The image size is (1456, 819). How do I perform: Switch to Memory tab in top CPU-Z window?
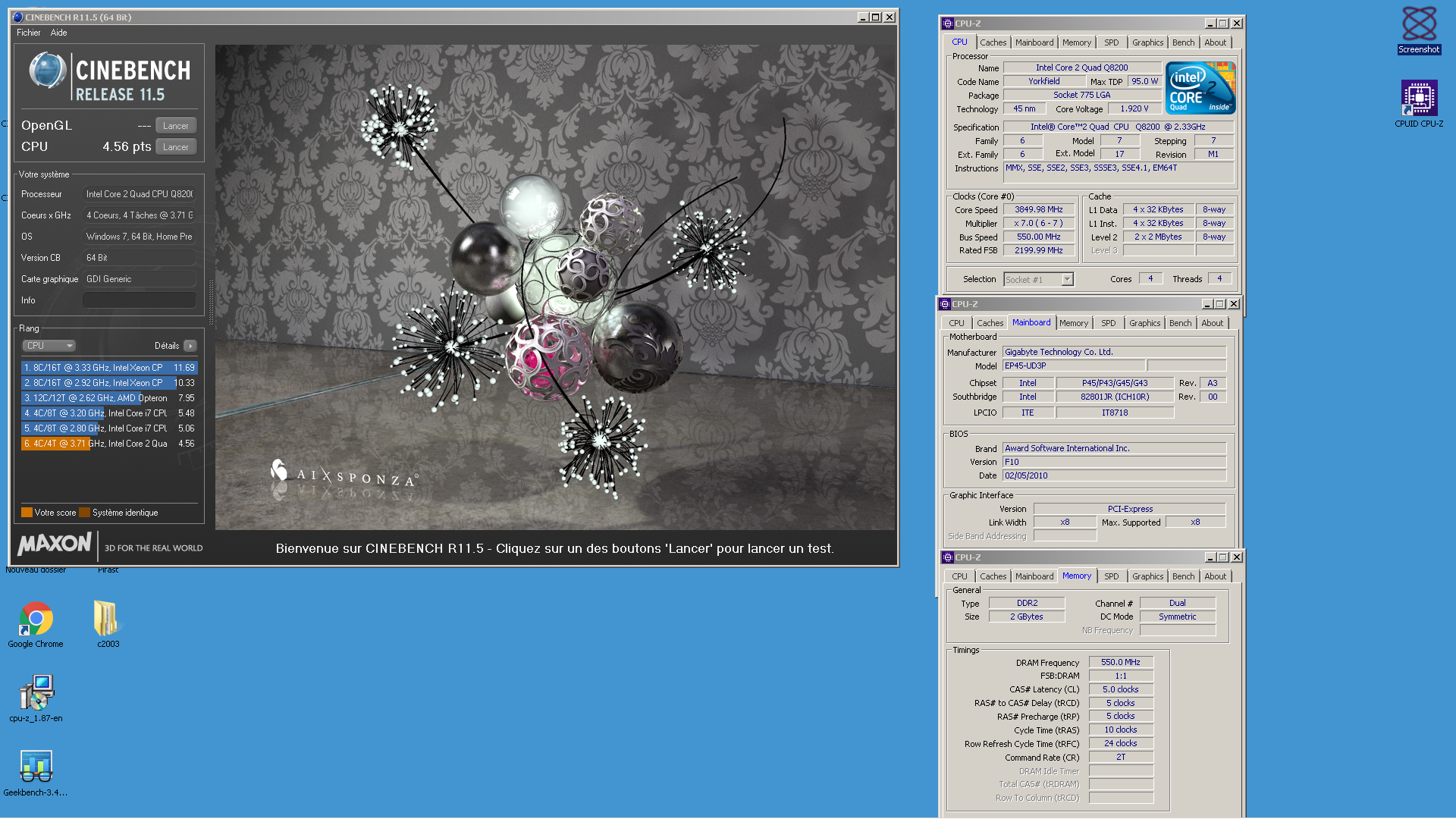(x=1076, y=42)
